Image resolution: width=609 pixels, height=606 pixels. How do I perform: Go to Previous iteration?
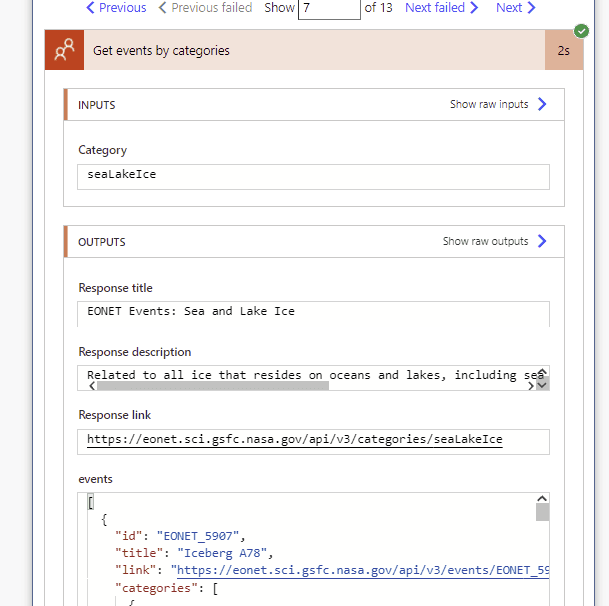click(x=116, y=7)
